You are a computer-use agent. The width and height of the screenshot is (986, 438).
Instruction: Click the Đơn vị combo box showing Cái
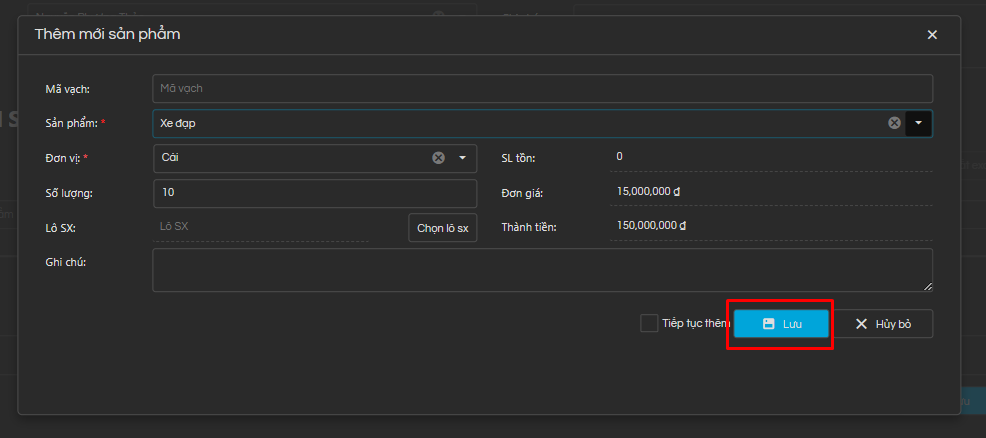click(290, 158)
